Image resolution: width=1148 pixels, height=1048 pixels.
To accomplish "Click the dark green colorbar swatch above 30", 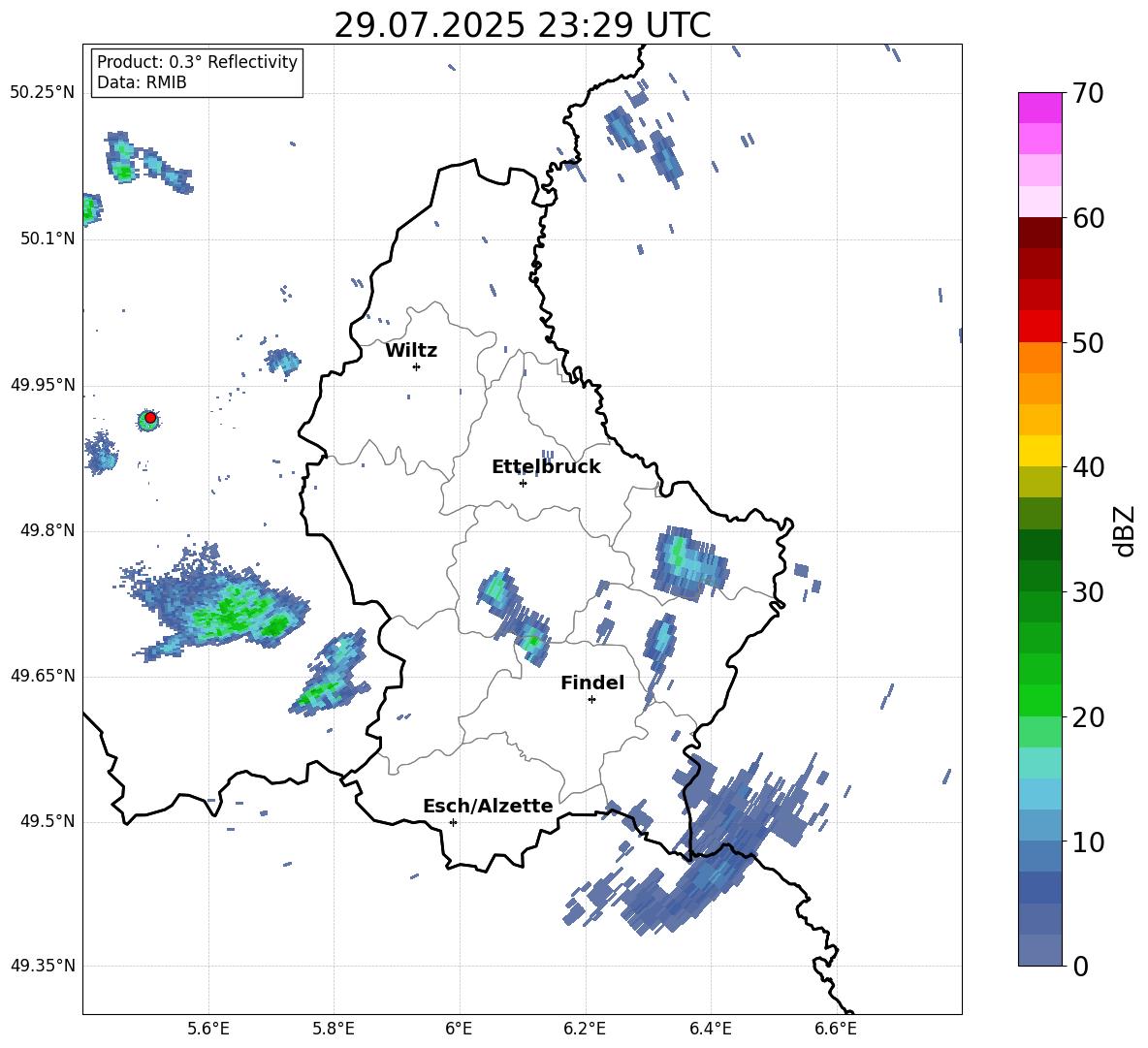I will (x=1039, y=545).
